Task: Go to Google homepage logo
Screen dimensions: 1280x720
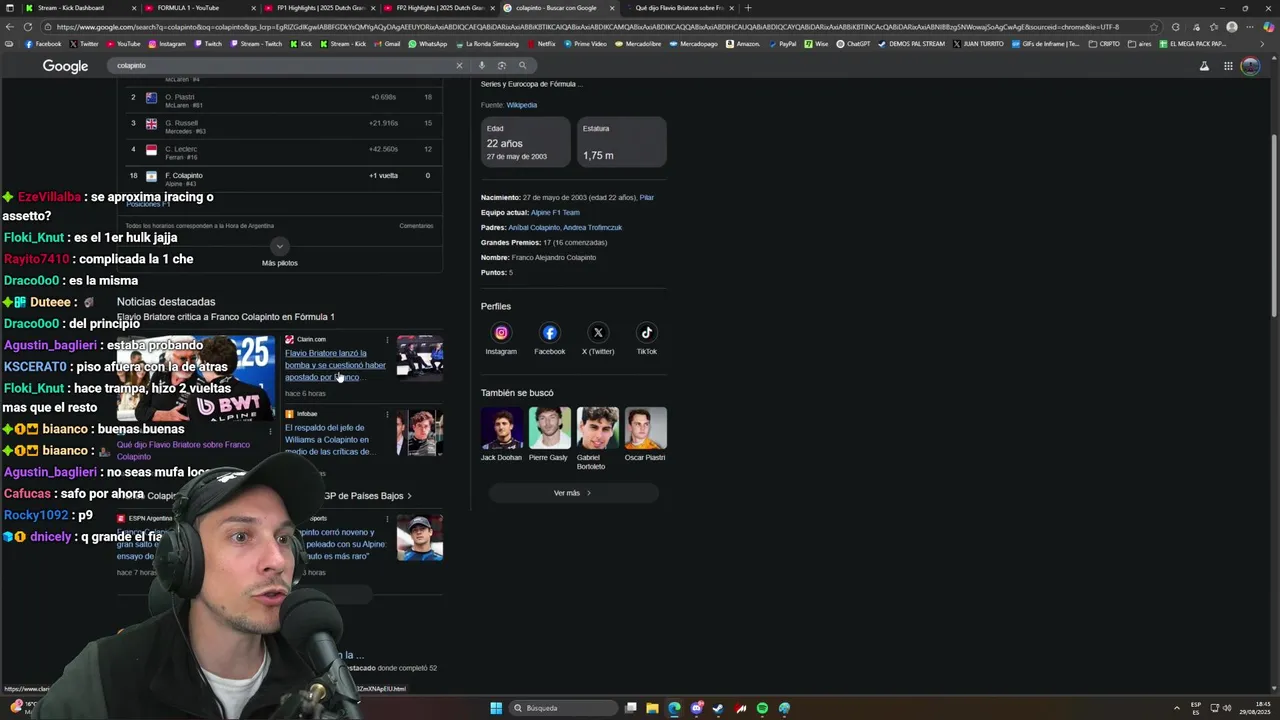Action: (x=65, y=66)
